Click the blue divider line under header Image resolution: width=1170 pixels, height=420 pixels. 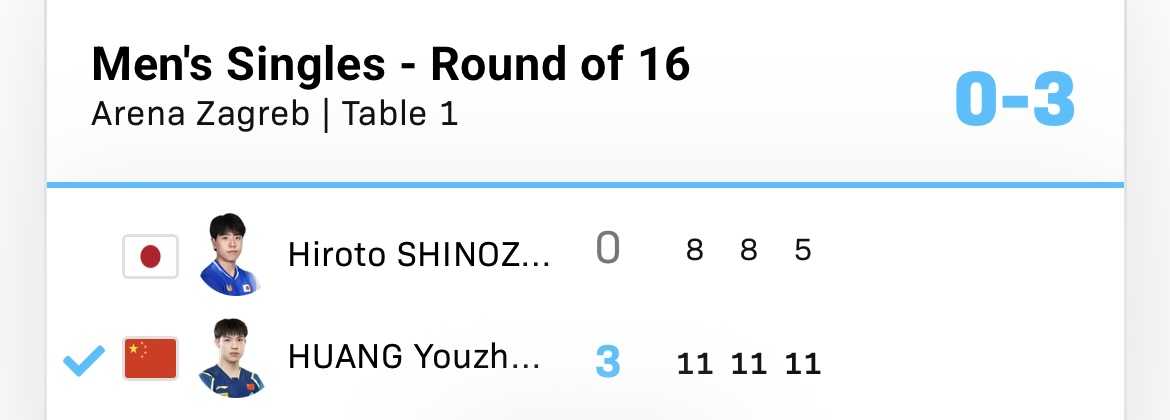pyautogui.click(x=585, y=185)
